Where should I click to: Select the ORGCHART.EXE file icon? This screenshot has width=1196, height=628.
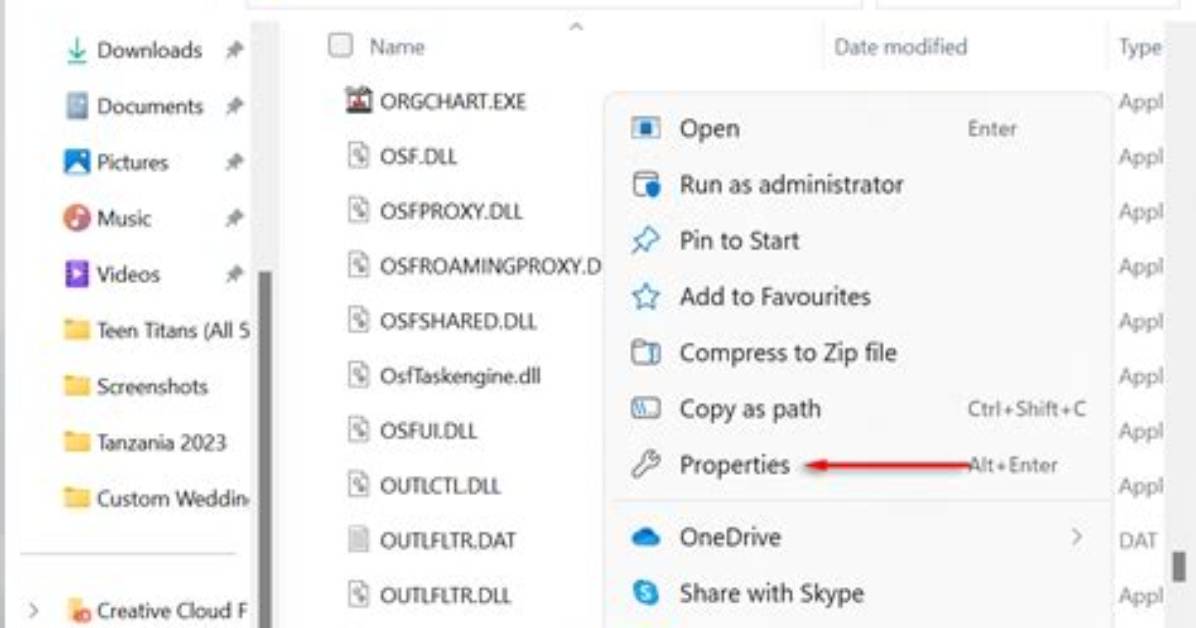(x=358, y=101)
